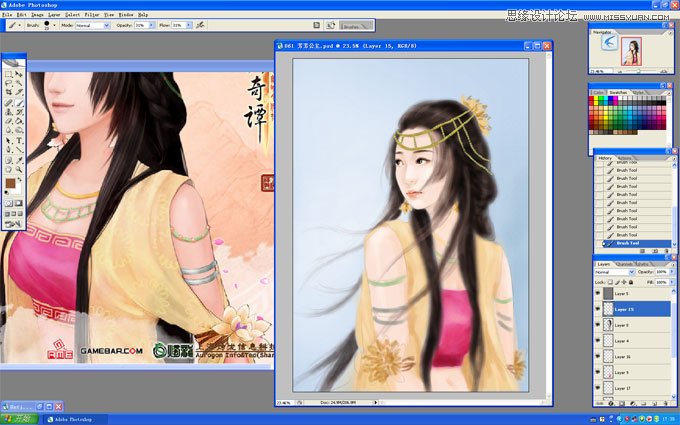Select the Eyedropper tool
680x425 pixels.
click(x=19, y=160)
